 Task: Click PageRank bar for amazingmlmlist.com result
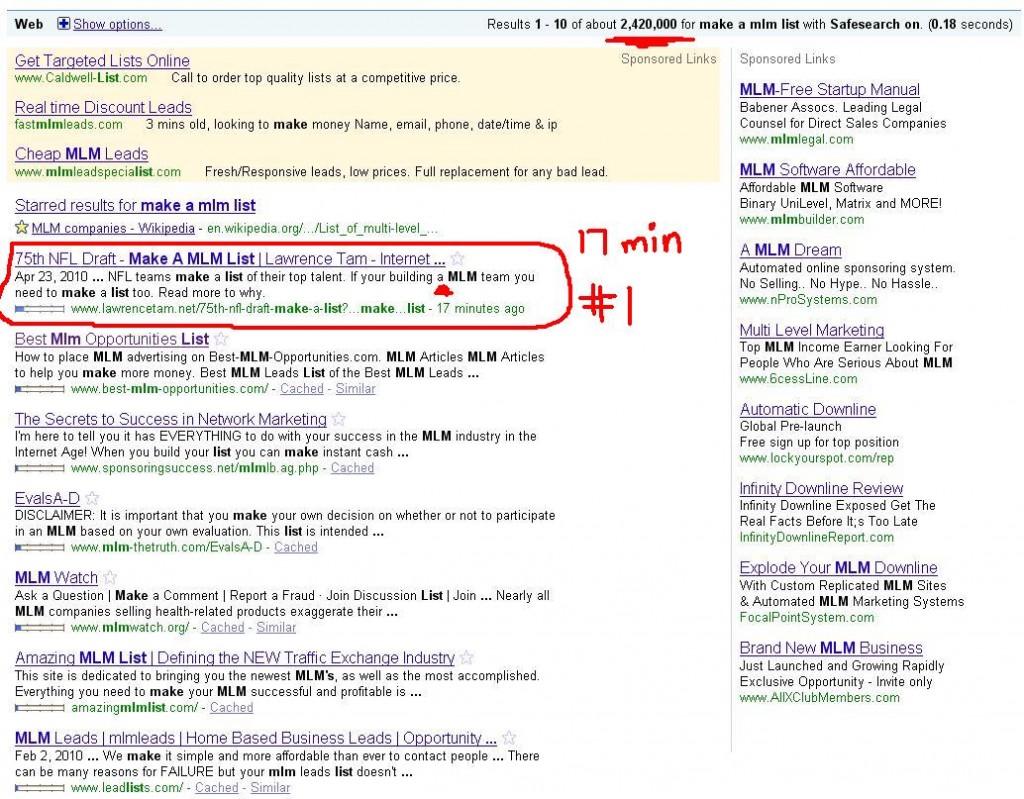point(39,708)
